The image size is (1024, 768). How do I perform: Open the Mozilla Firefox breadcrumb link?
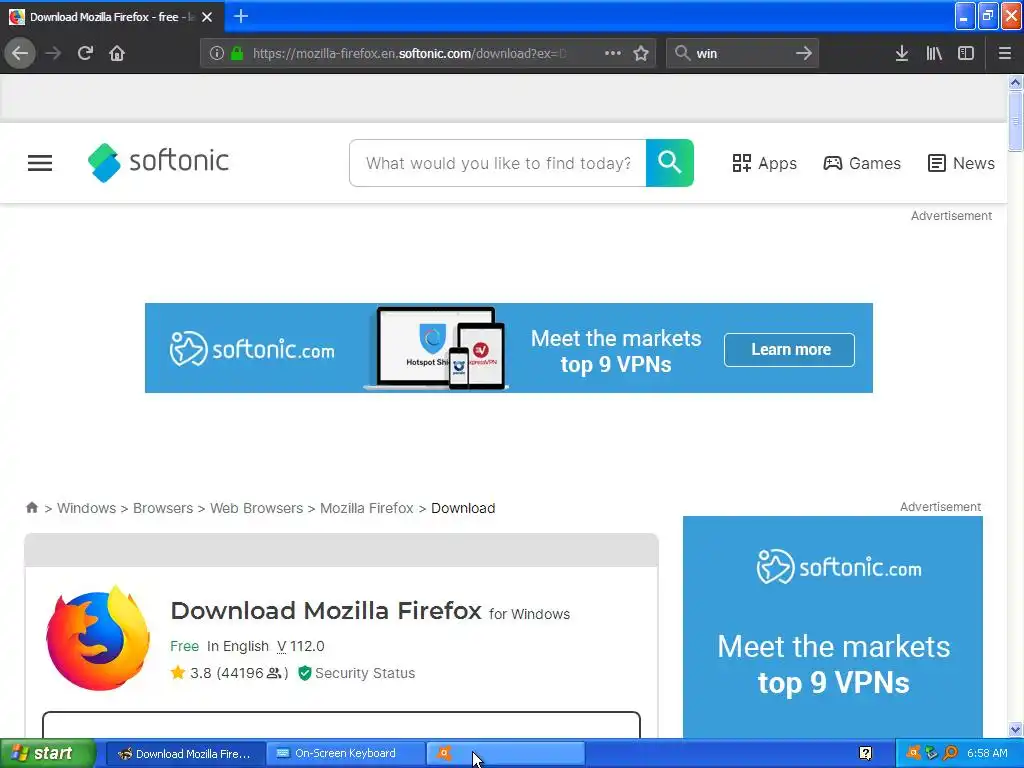pyautogui.click(x=366, y=508)
